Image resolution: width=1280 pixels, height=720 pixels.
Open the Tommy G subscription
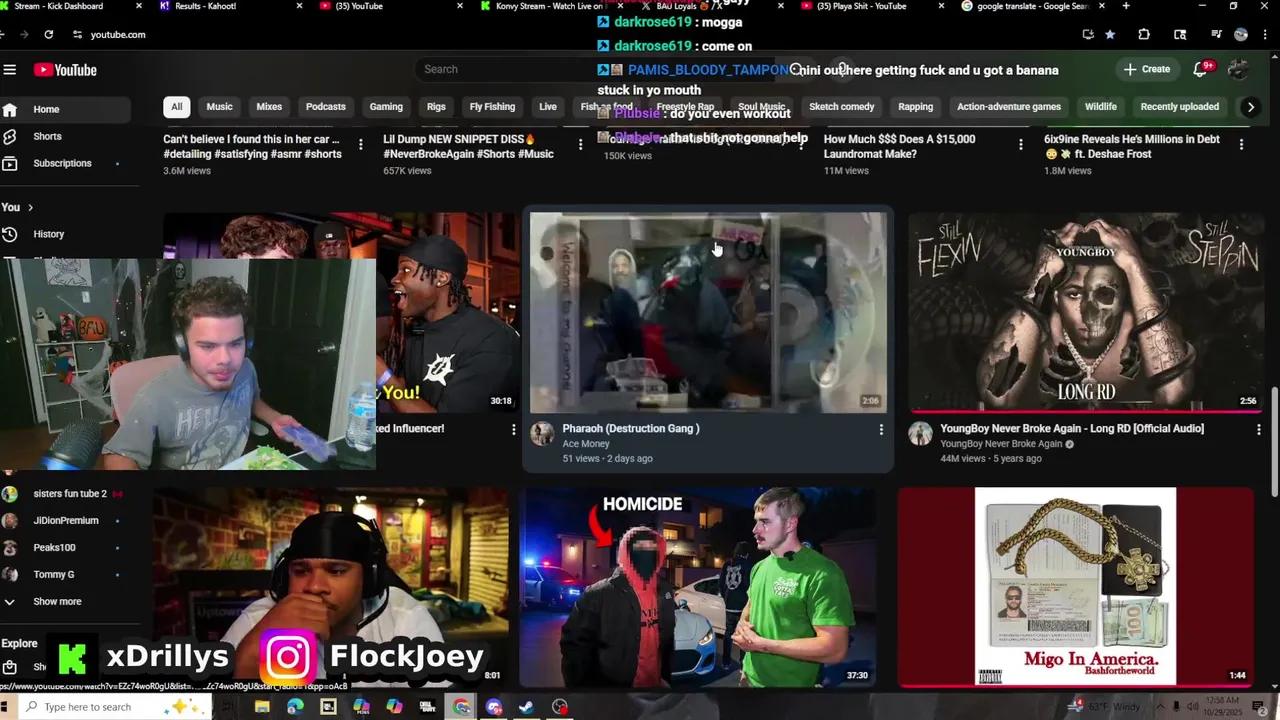(x=66, y=575)
